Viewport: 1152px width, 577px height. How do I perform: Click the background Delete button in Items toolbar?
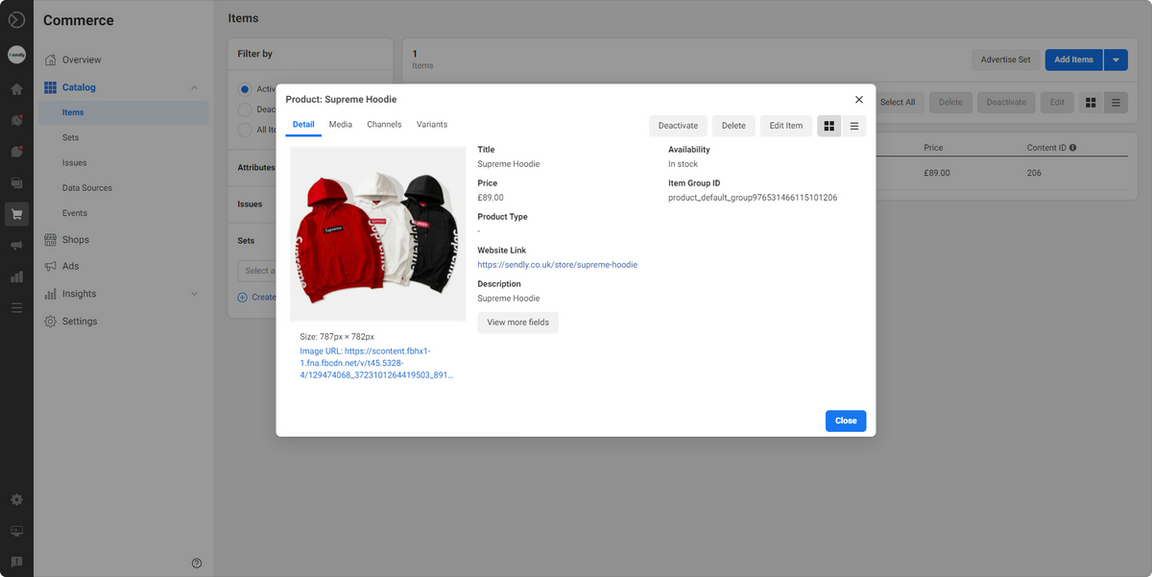[x=950, y=102]
